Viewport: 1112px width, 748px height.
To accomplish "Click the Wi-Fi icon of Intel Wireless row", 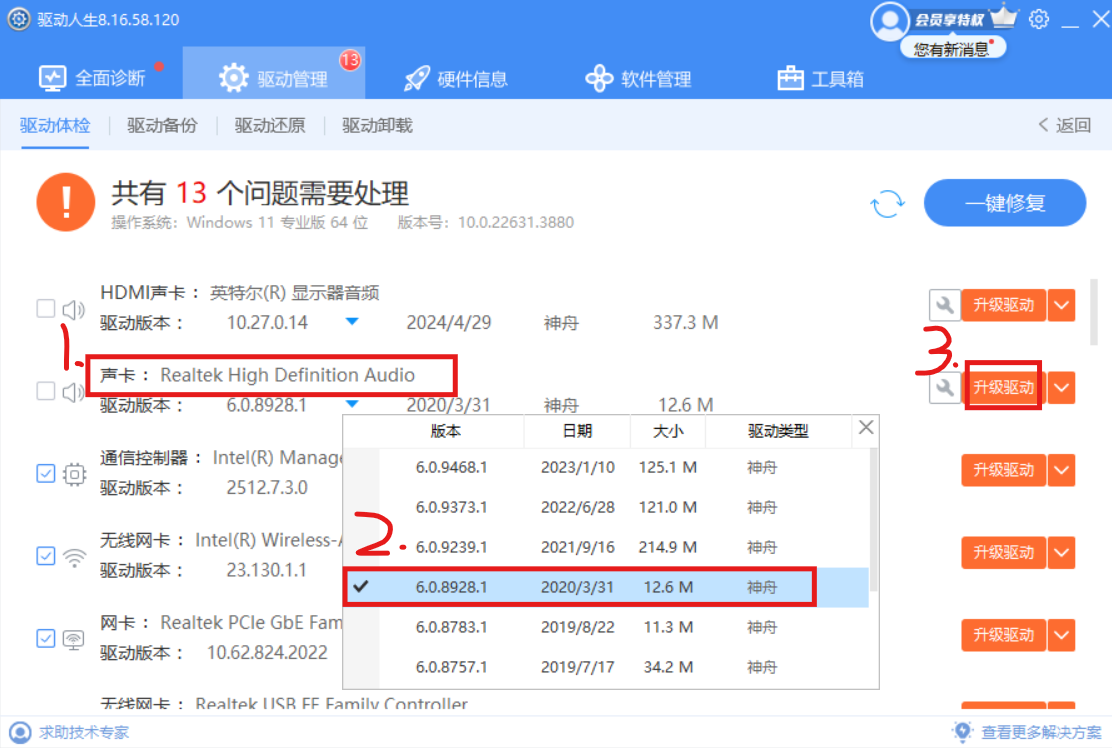I will coord(74,557).
